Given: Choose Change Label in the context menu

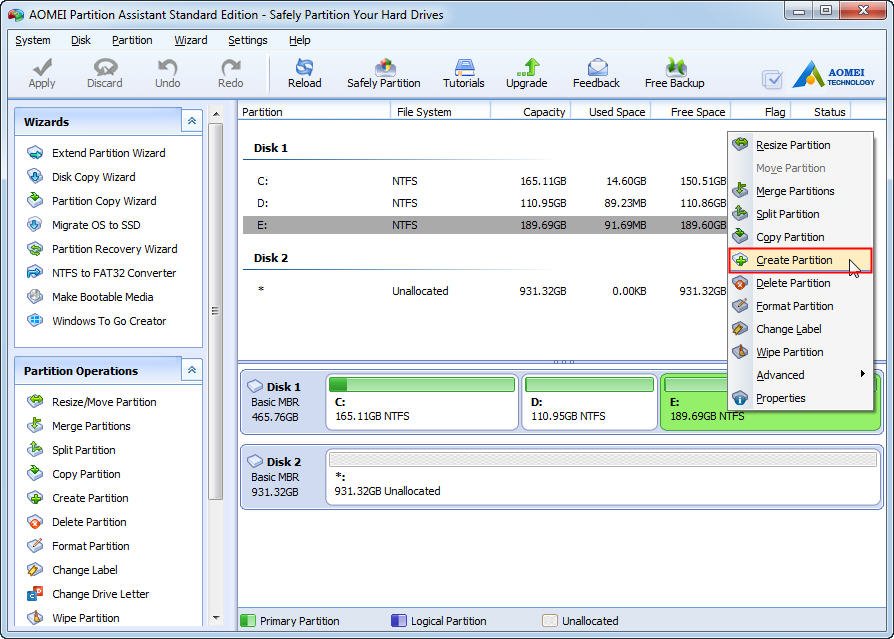Looking at the screenshot, I should (x=800, y=329).
